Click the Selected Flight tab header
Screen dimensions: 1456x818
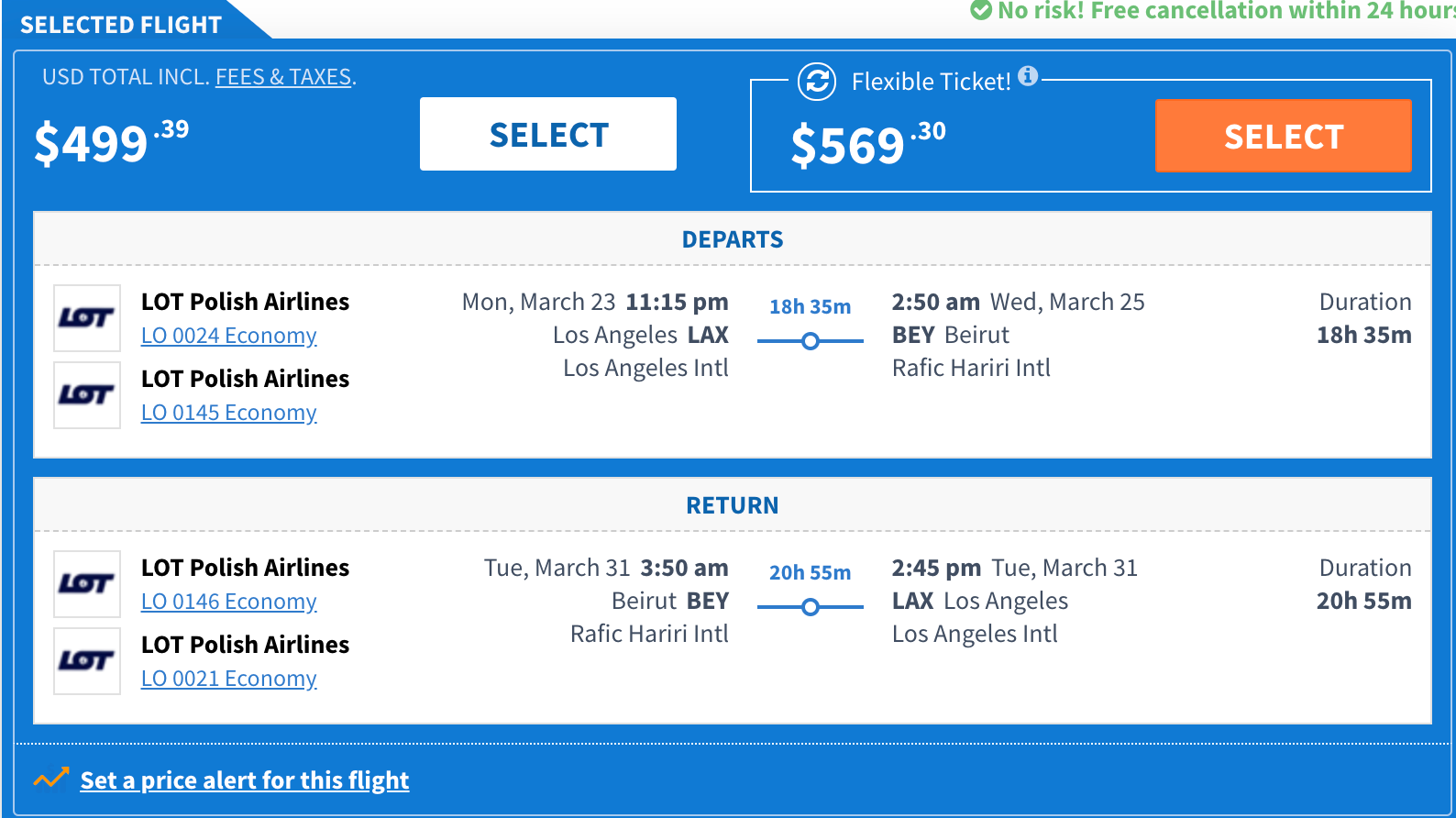pyautogui.click(x=121, y=25)
